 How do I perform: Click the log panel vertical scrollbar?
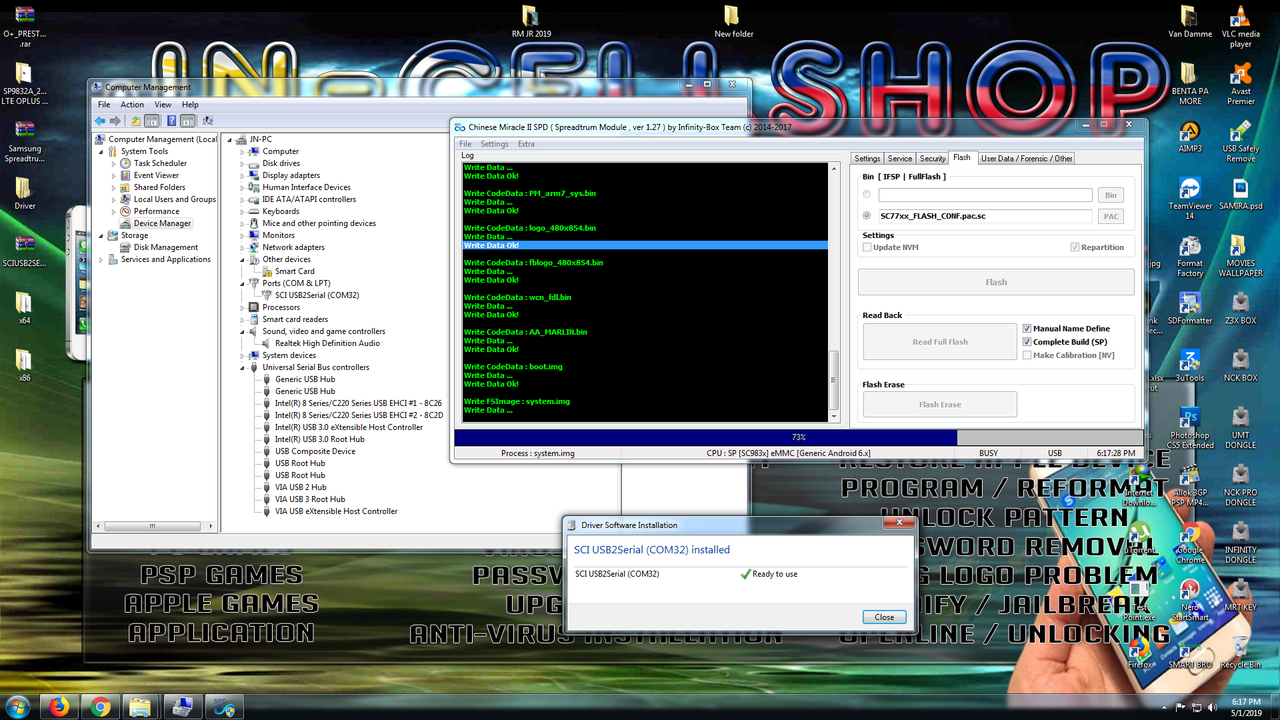point(834,292)
